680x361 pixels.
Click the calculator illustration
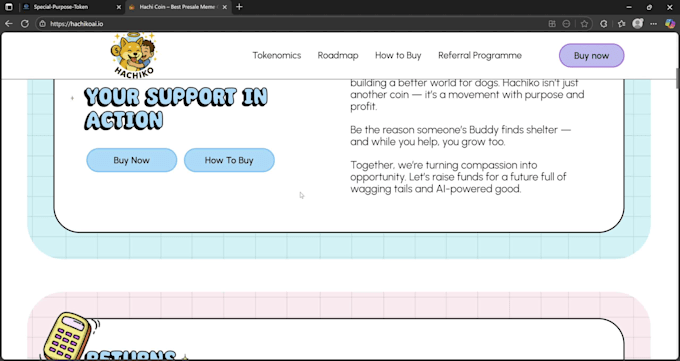pos(68,336)
